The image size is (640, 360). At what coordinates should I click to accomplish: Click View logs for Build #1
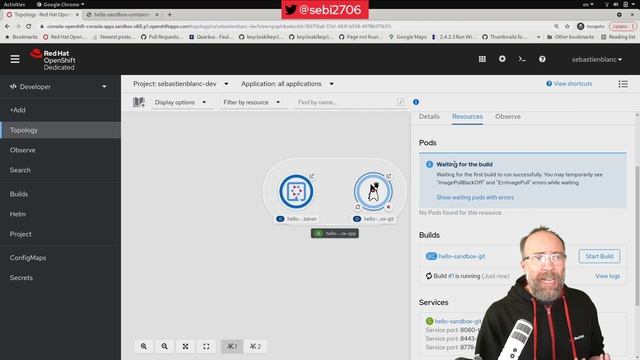coord(607,276)
